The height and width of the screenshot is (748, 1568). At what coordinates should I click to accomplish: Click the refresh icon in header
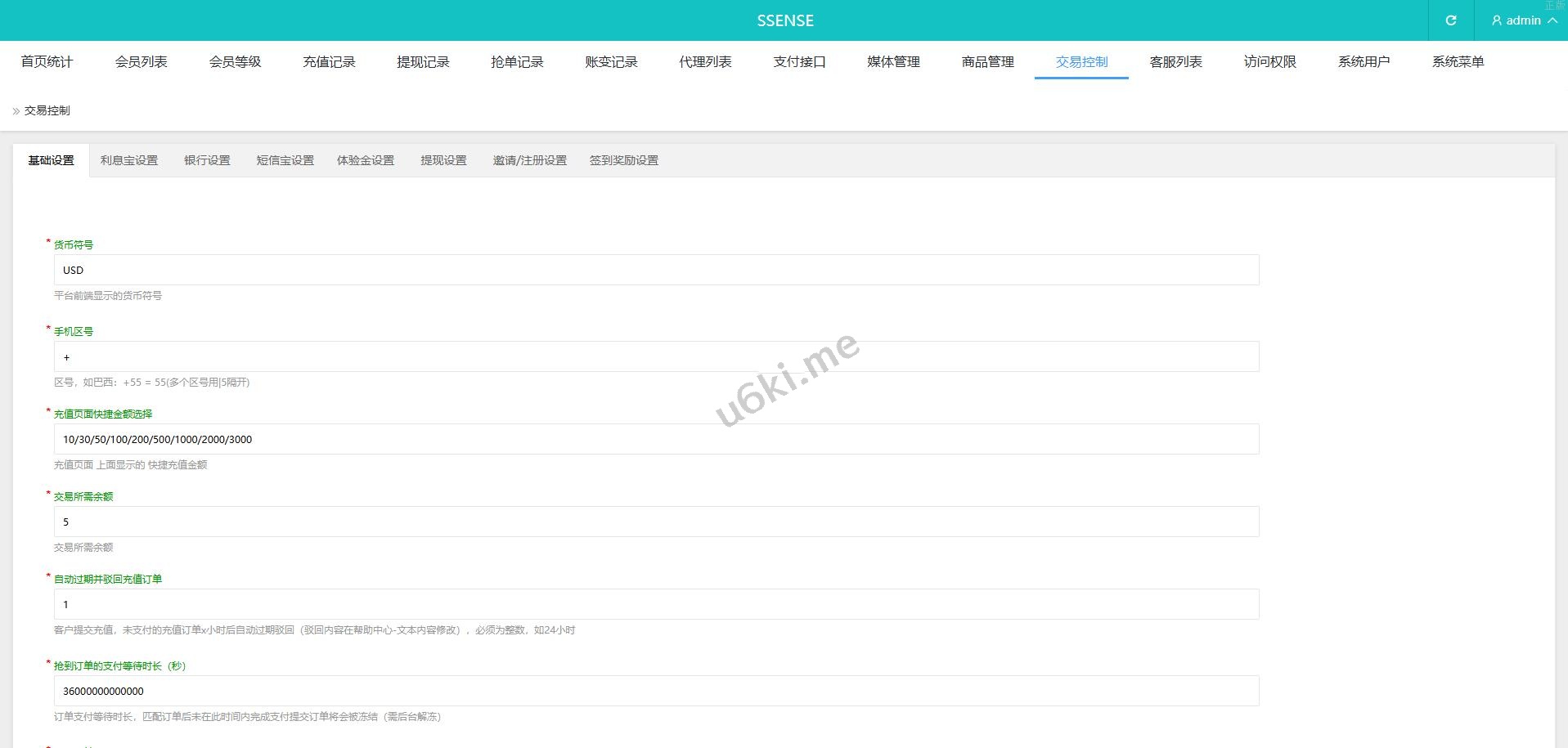[x=1450, y=20]
